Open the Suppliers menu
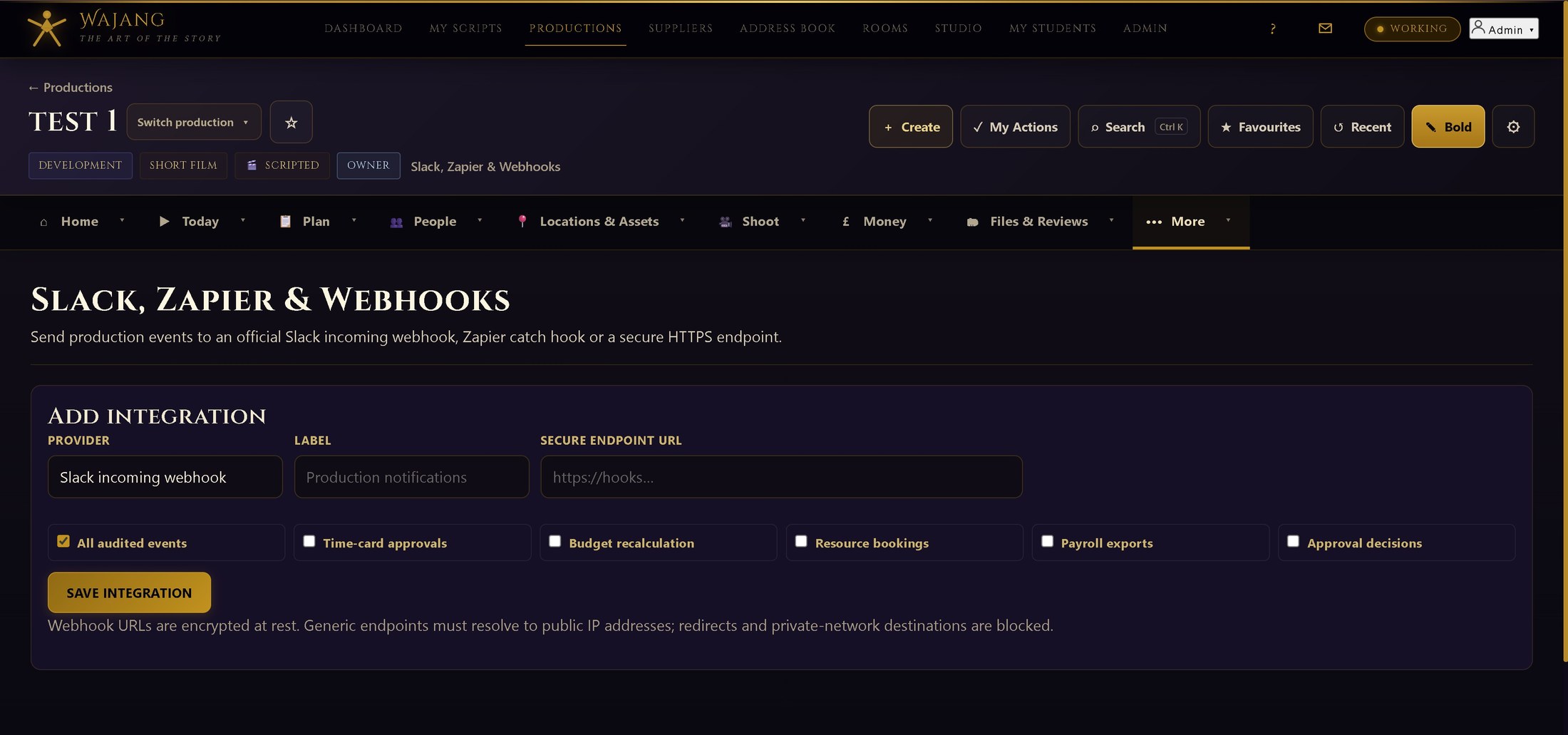Viewport: 1568px width, 735px height. pos(681,29)
